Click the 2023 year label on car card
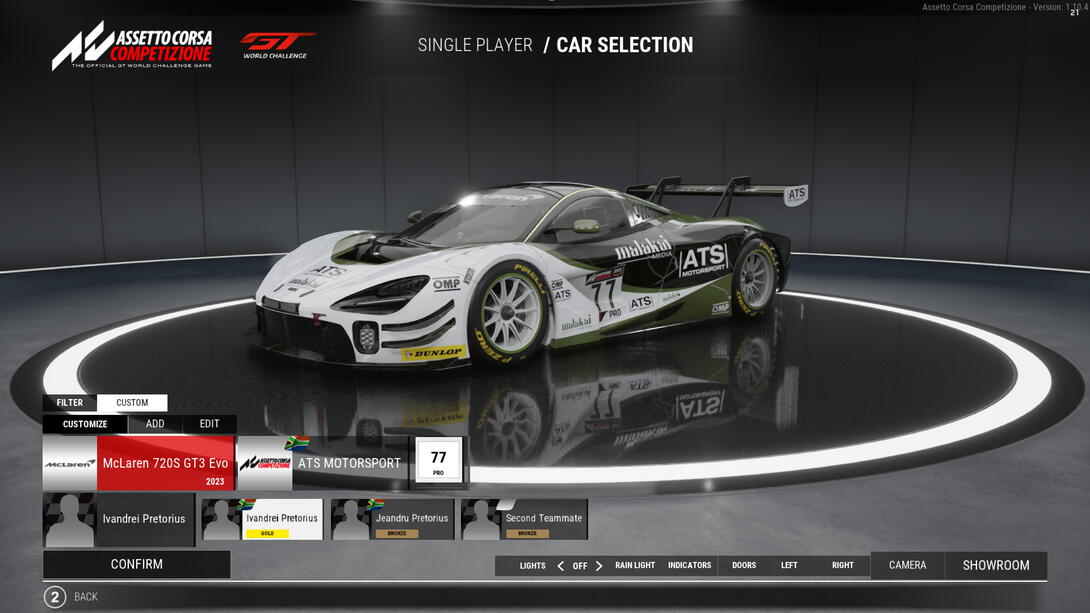1090x613 pixels. [x=215, y=482]
